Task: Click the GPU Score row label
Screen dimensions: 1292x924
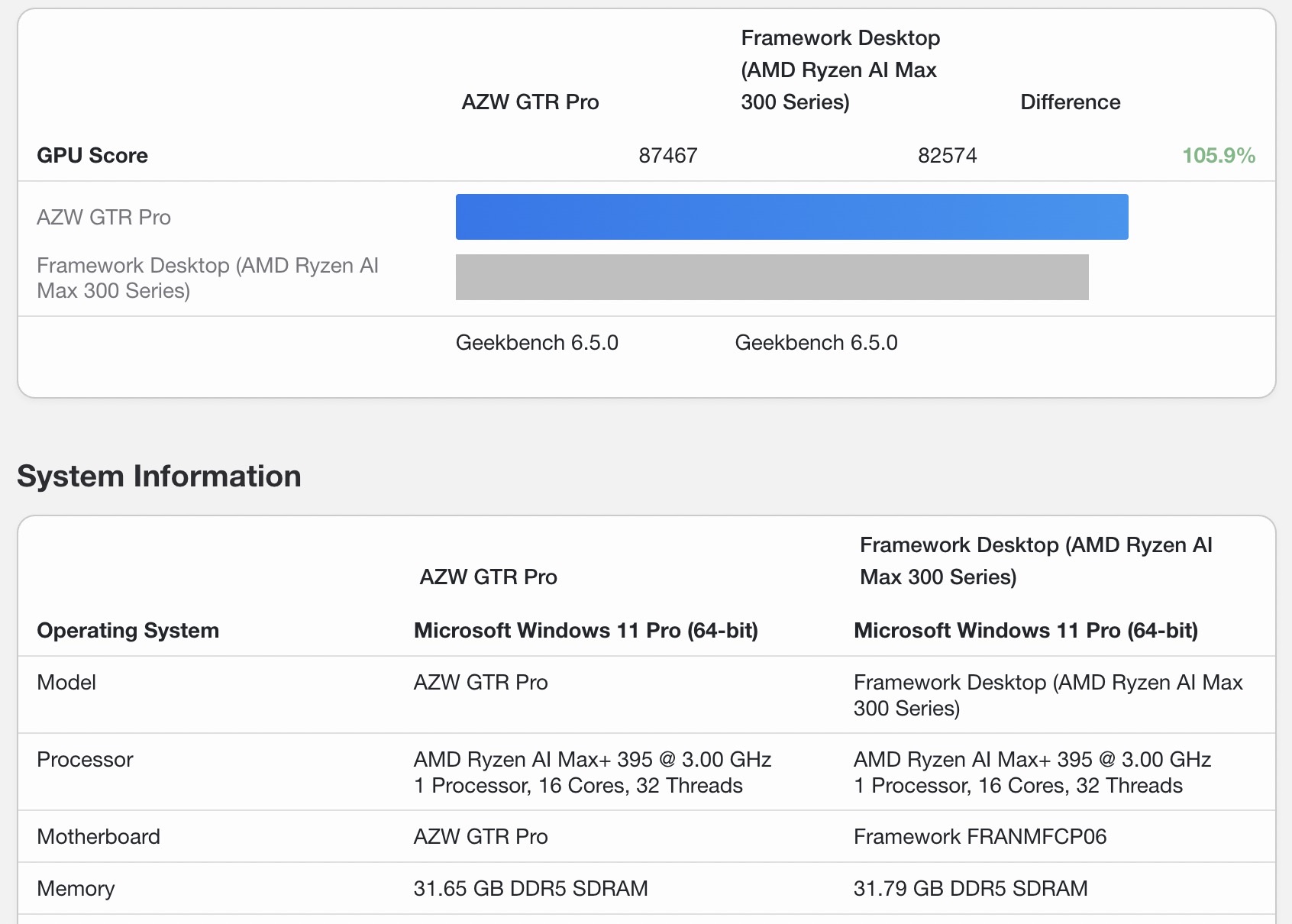Action: tap(92, 156)
